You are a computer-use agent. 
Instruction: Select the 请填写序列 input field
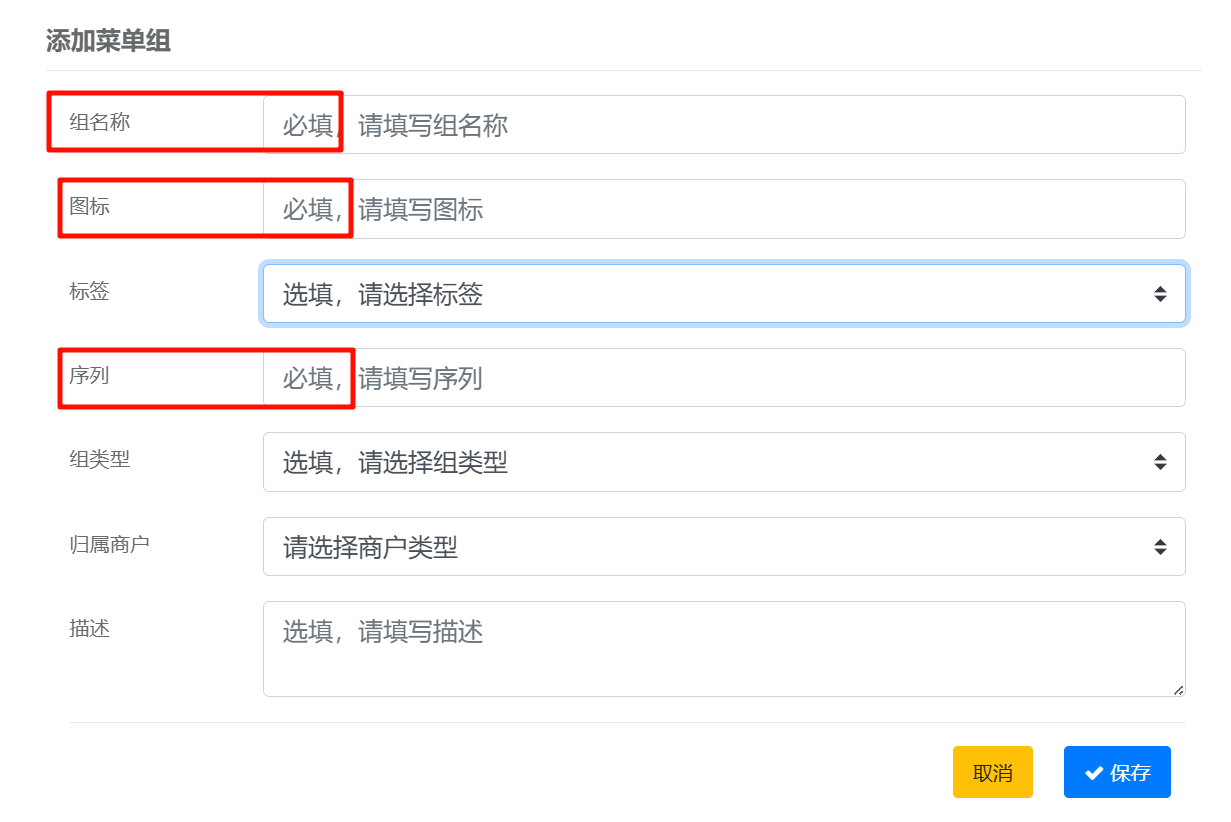coord(724,378)
